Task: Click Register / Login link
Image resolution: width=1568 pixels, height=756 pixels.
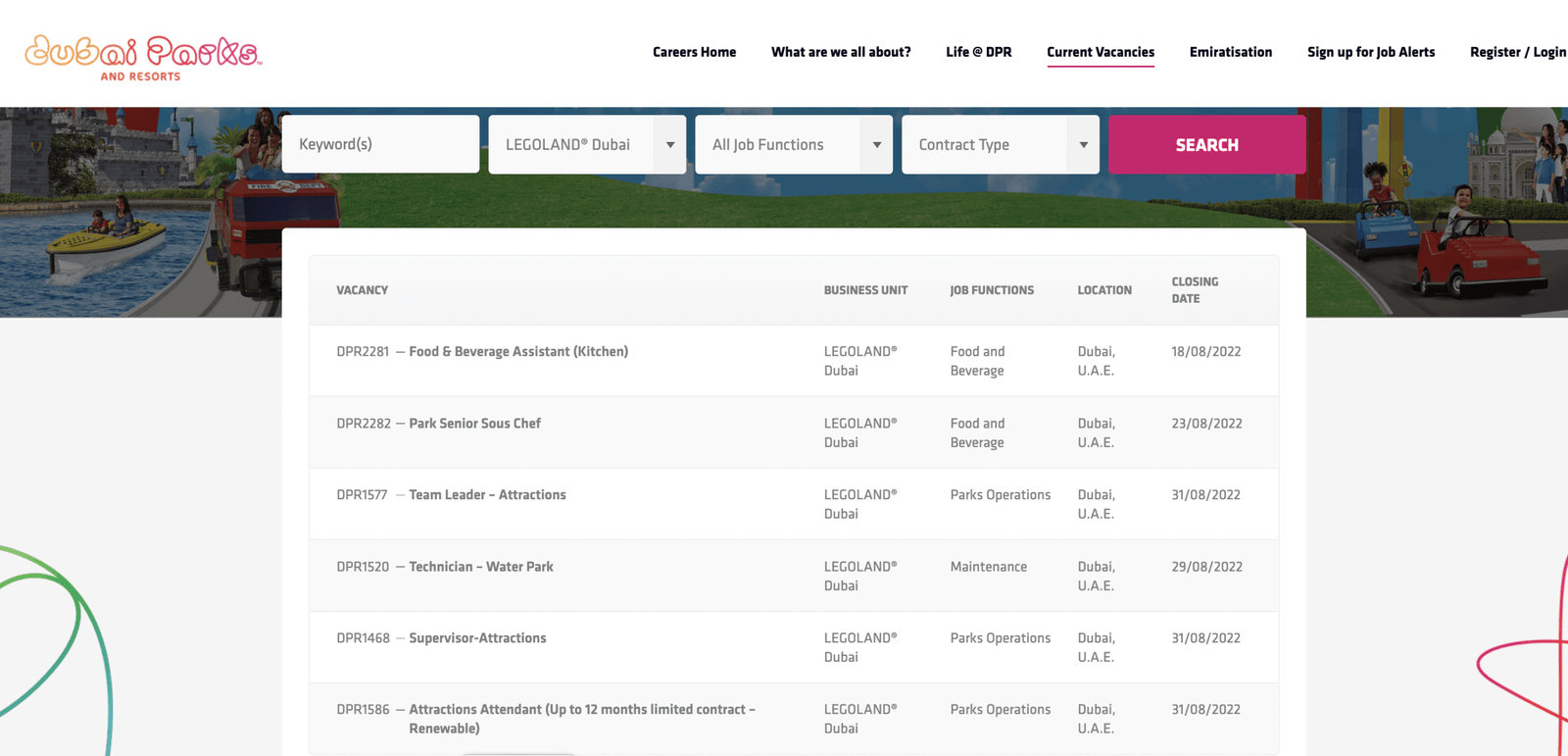Action: [x=1517, y=52]
